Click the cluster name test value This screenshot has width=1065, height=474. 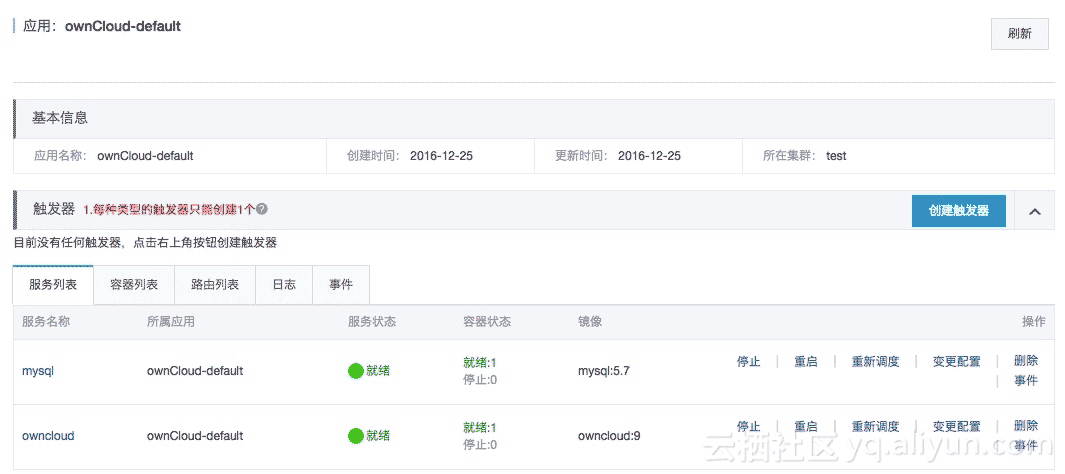[x=836, y=156]
